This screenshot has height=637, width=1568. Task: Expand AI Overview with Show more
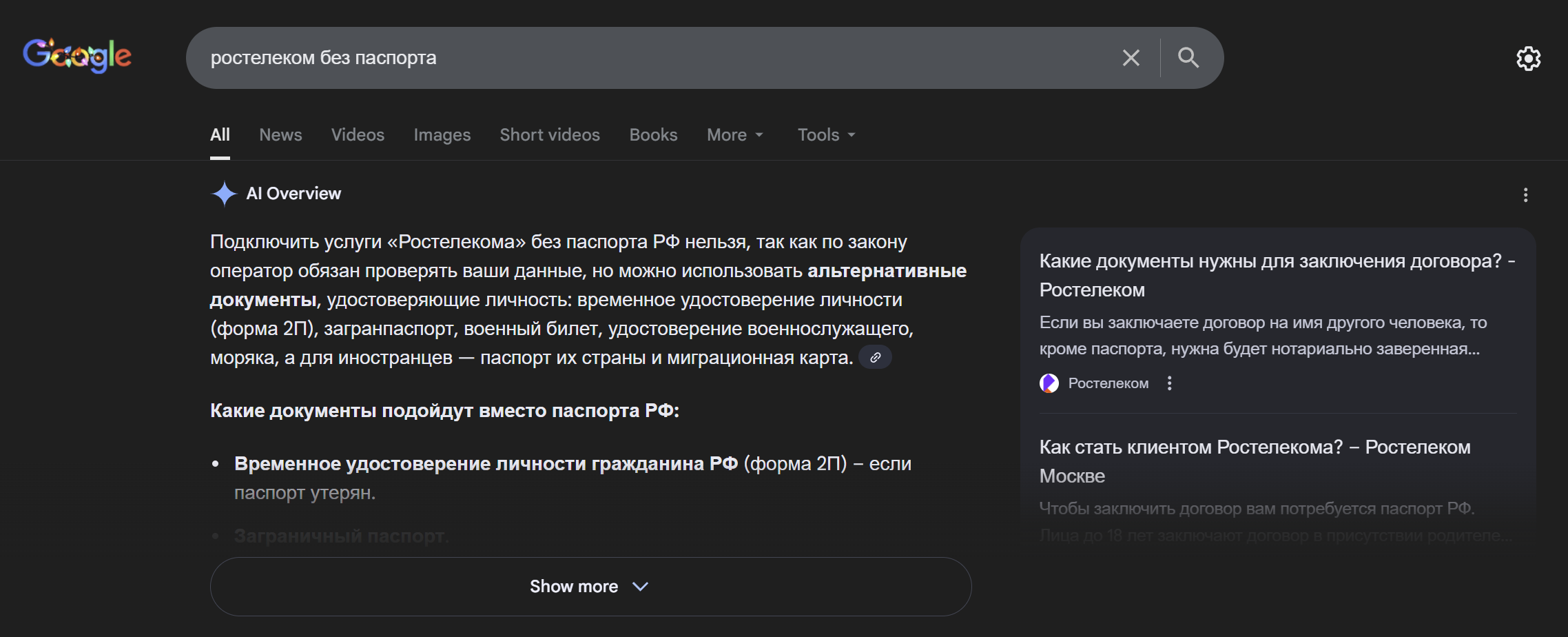590,587
